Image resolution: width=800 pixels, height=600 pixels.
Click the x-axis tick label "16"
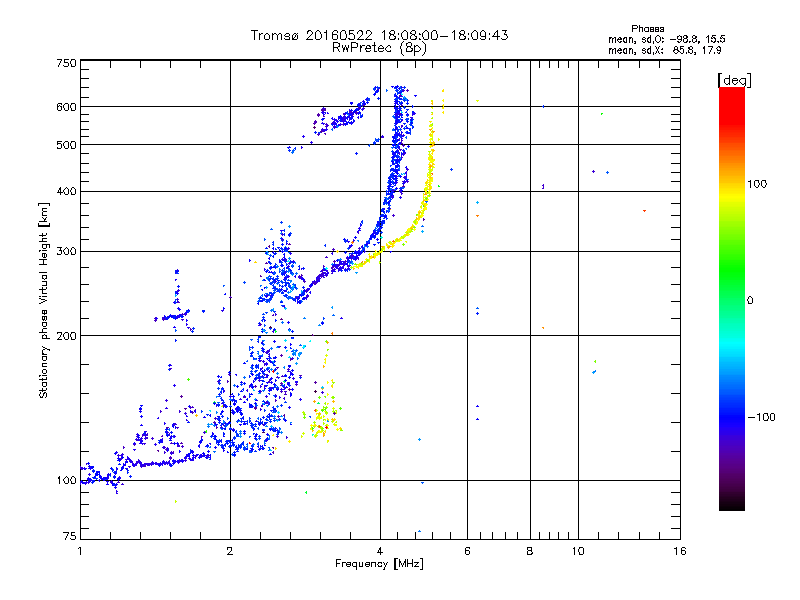(x=680, y=551)
